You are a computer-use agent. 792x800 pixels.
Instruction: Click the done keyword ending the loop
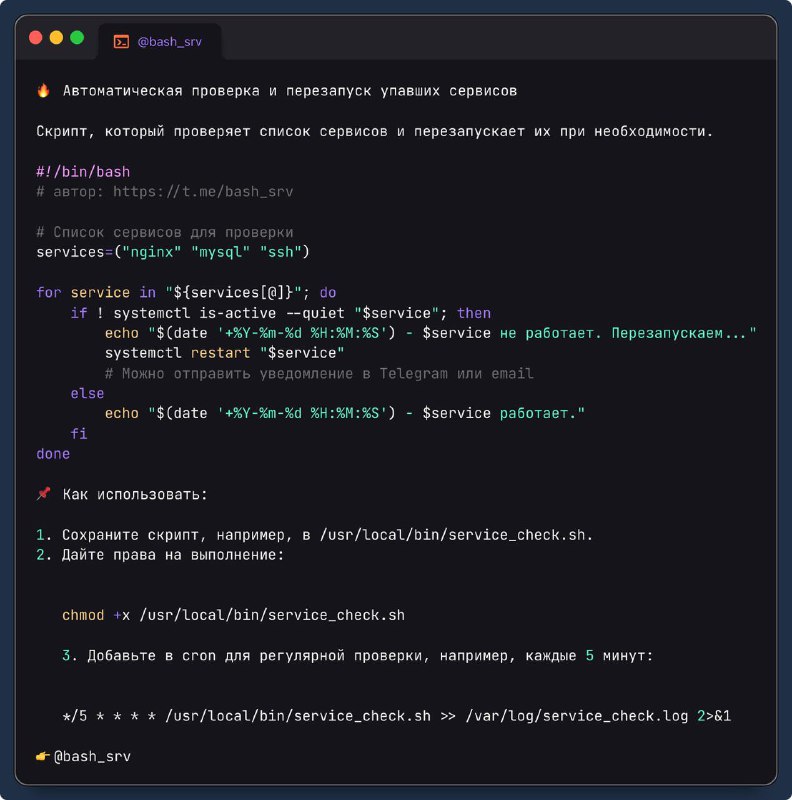coord(53,454)
